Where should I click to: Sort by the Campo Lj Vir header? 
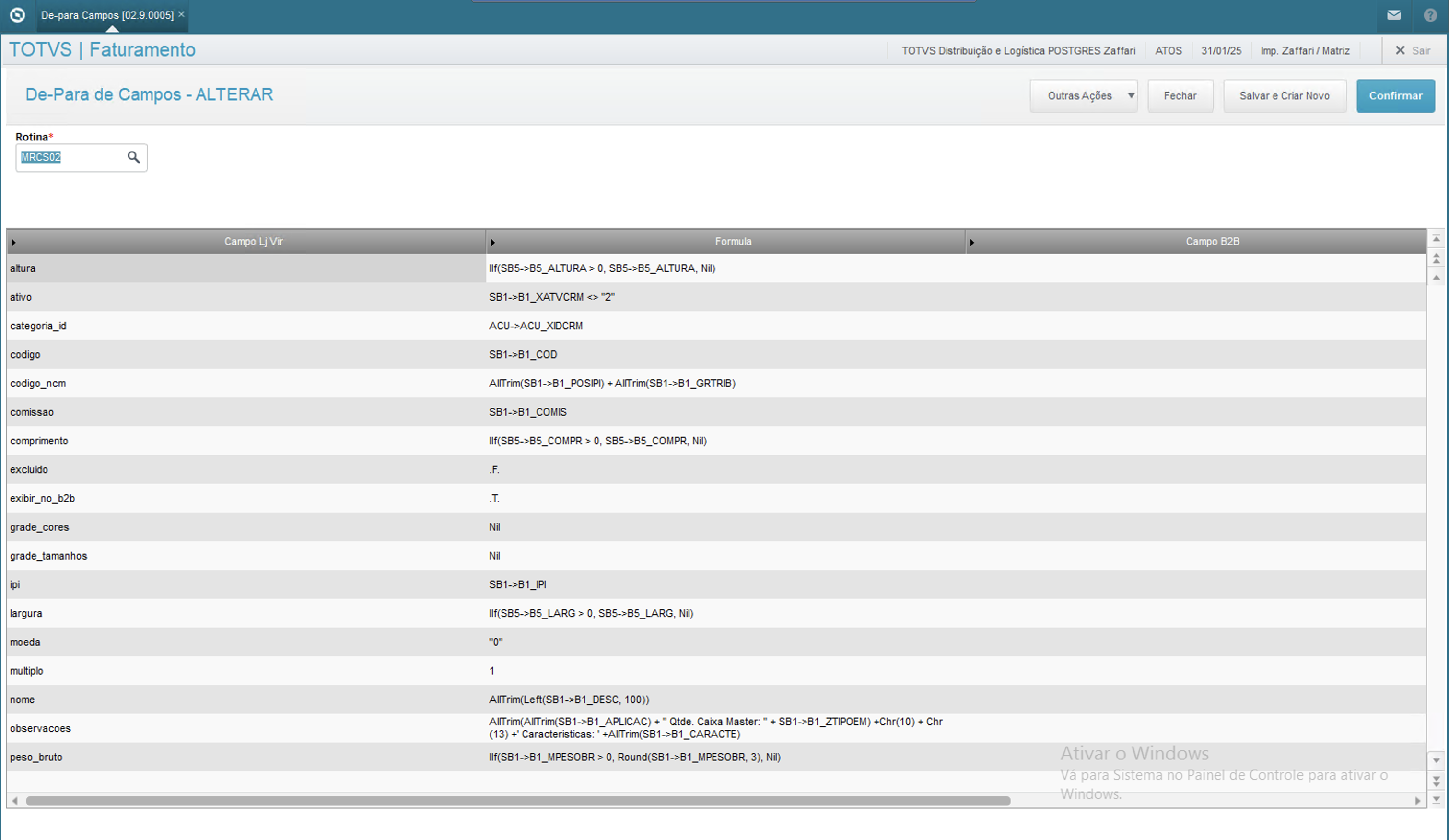coord(254,242)
